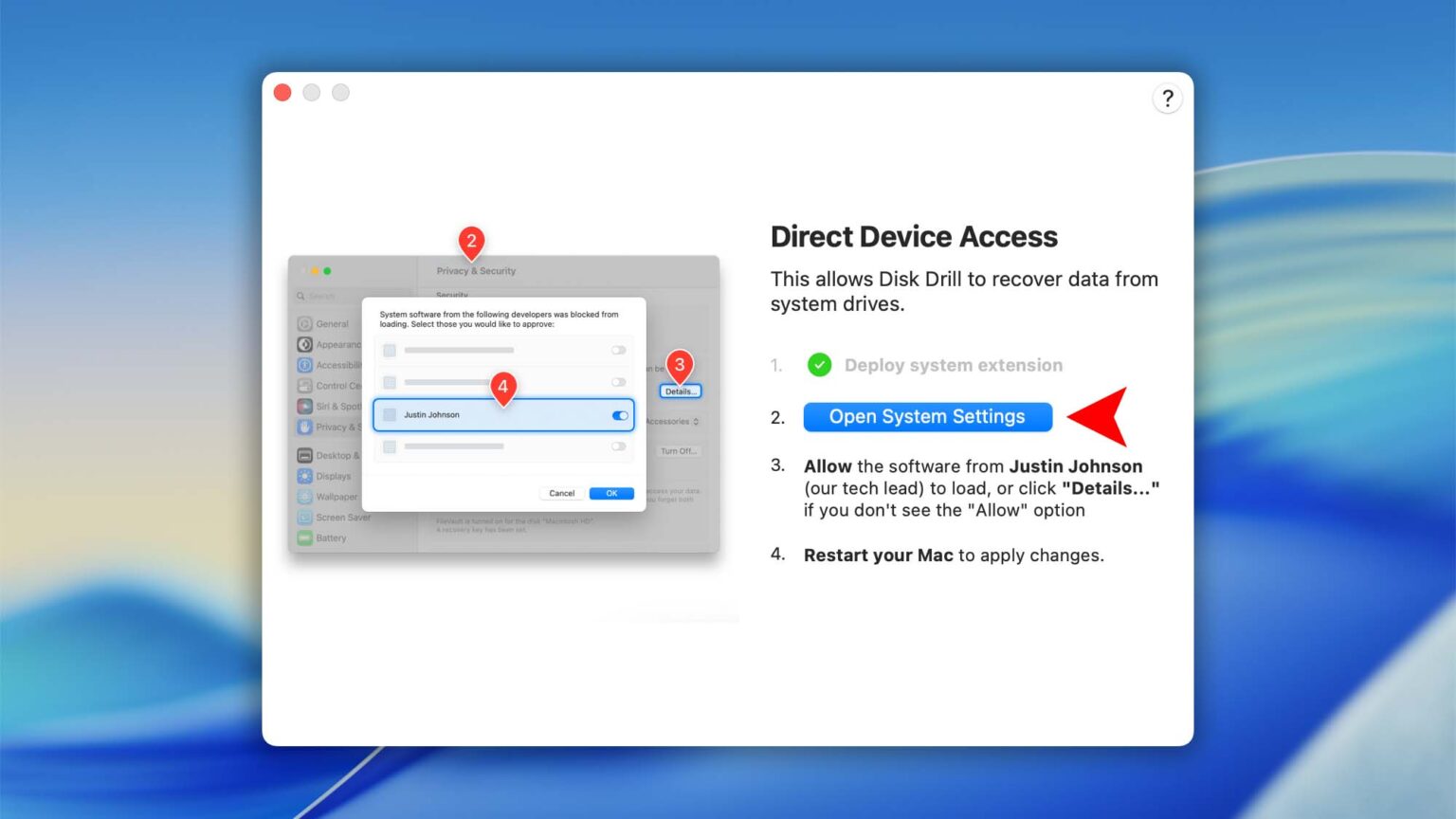Click Turn Off next to FileVault
Viewport: 1456px width, 819px height.
tap(677, 448)
